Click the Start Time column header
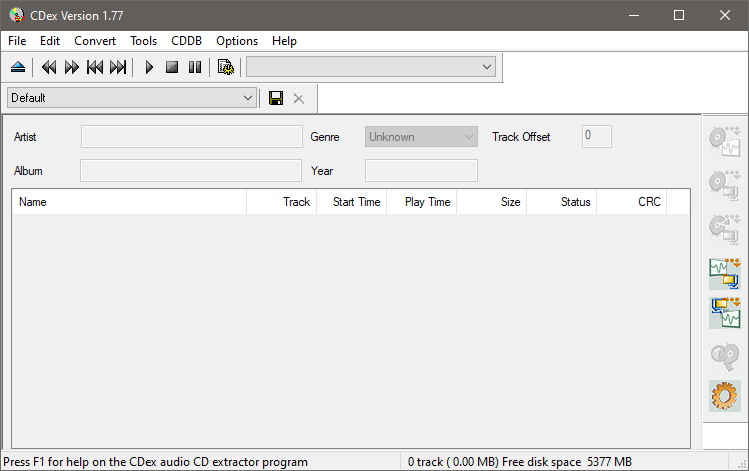749x471 pixels. click(352, 202)
